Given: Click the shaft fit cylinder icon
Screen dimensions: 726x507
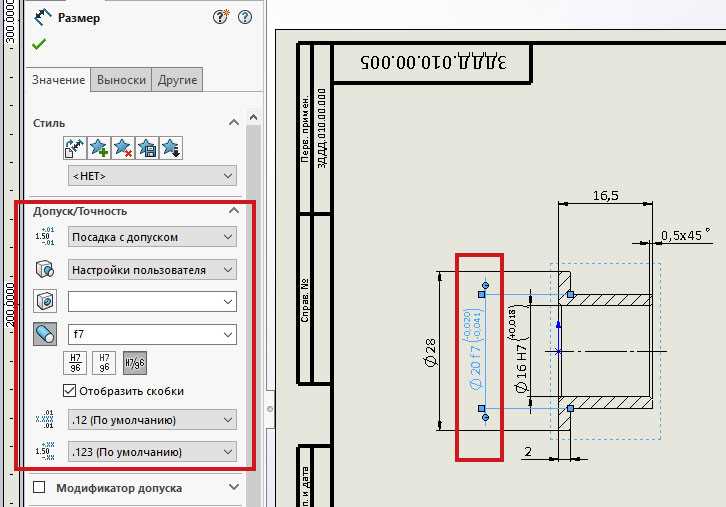Looking at the screenshot, I should pyautogui.click(x=45, y=334).
